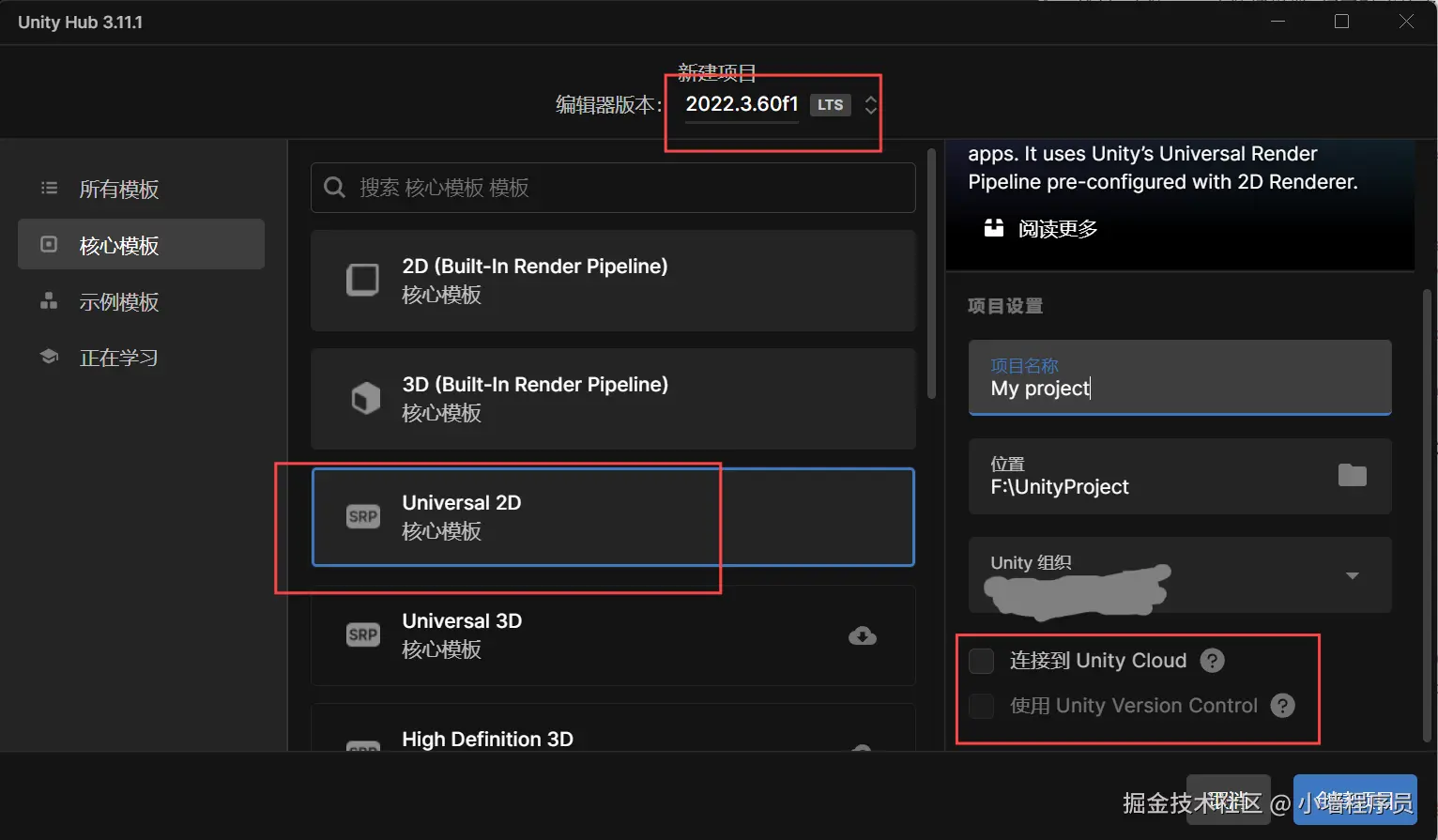1438x840 pixels.
Task: Click the square icon beside 核心模板
Action: point(49,245)
